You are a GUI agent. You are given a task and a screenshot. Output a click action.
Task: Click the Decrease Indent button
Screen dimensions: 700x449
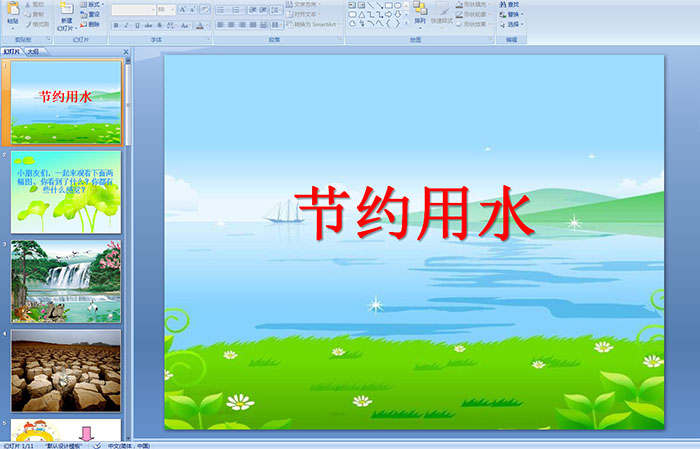253,10
